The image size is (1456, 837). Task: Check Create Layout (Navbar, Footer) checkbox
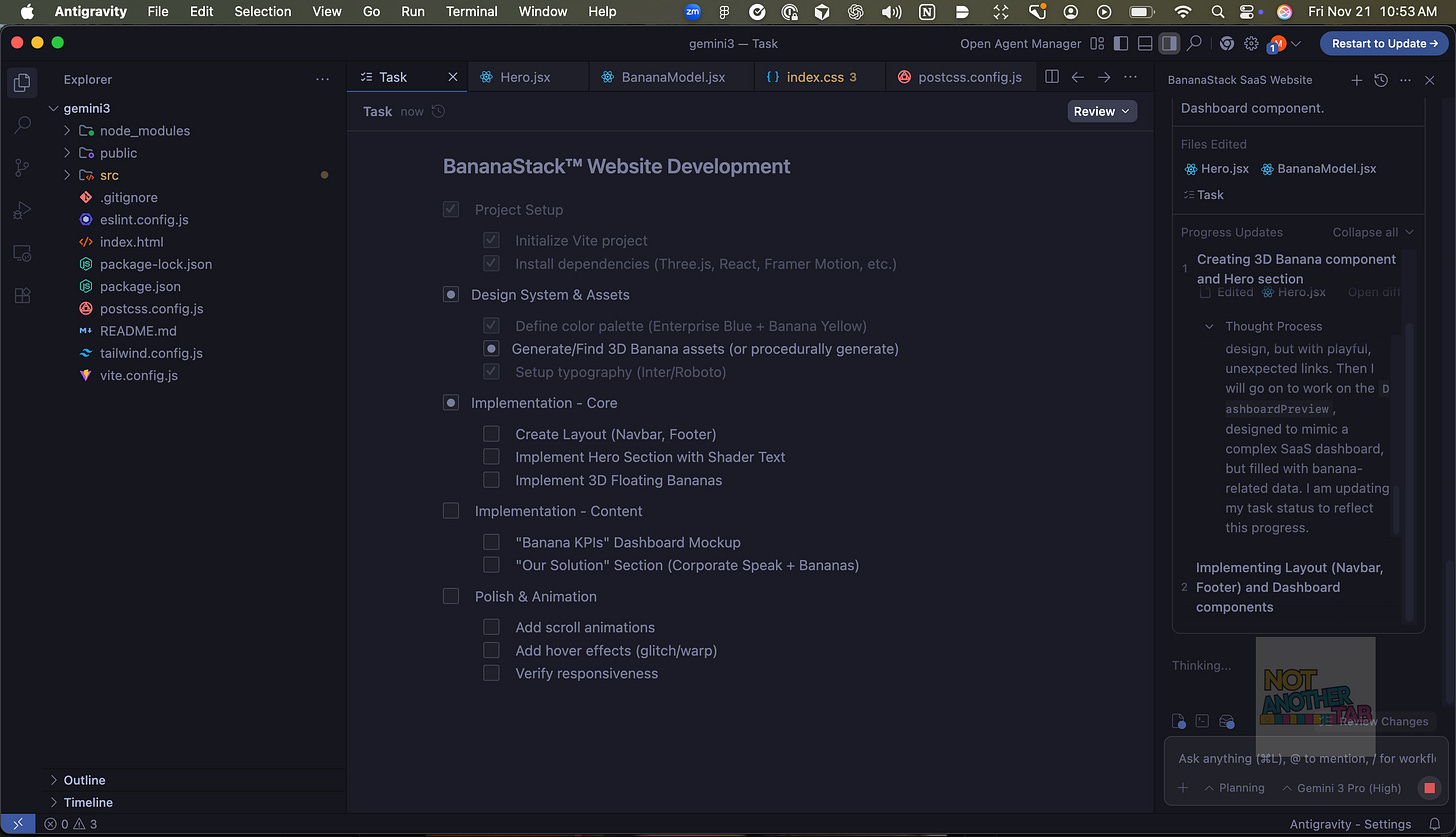pos(491,434)
